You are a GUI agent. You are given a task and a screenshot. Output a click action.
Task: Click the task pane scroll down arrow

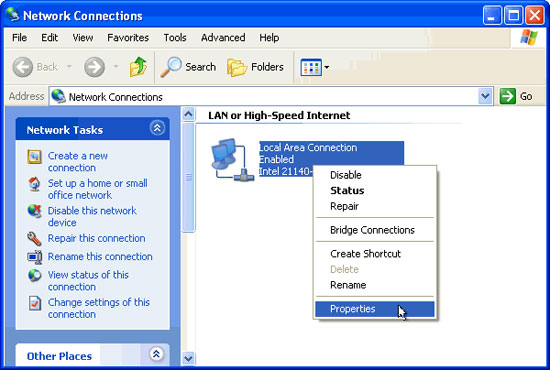188,358
